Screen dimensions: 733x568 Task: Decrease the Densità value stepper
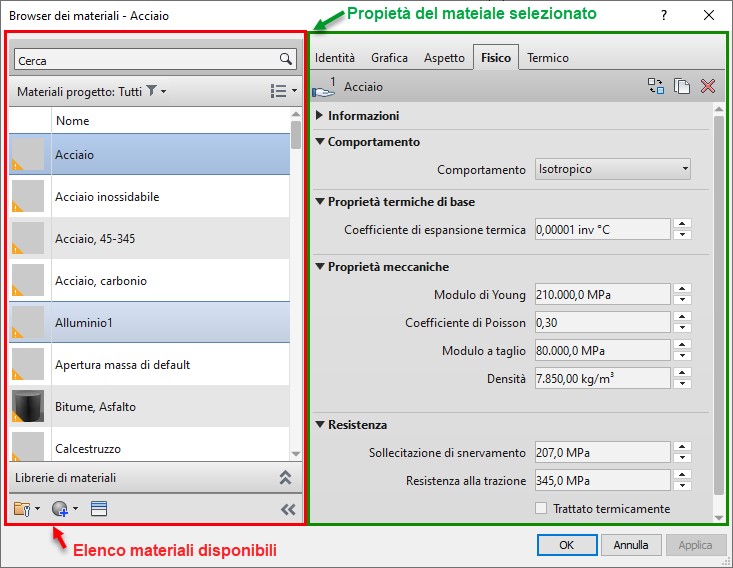683,384
